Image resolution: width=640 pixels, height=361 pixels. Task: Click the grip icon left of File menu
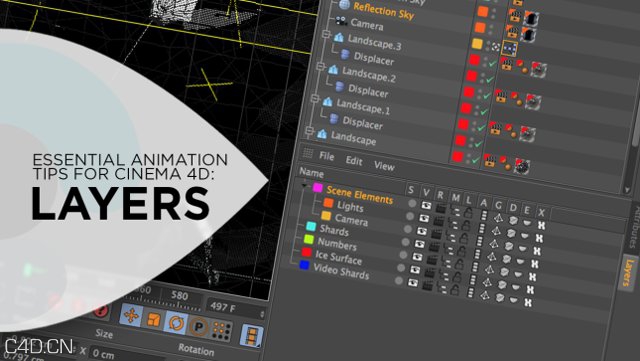coord(308,153)
